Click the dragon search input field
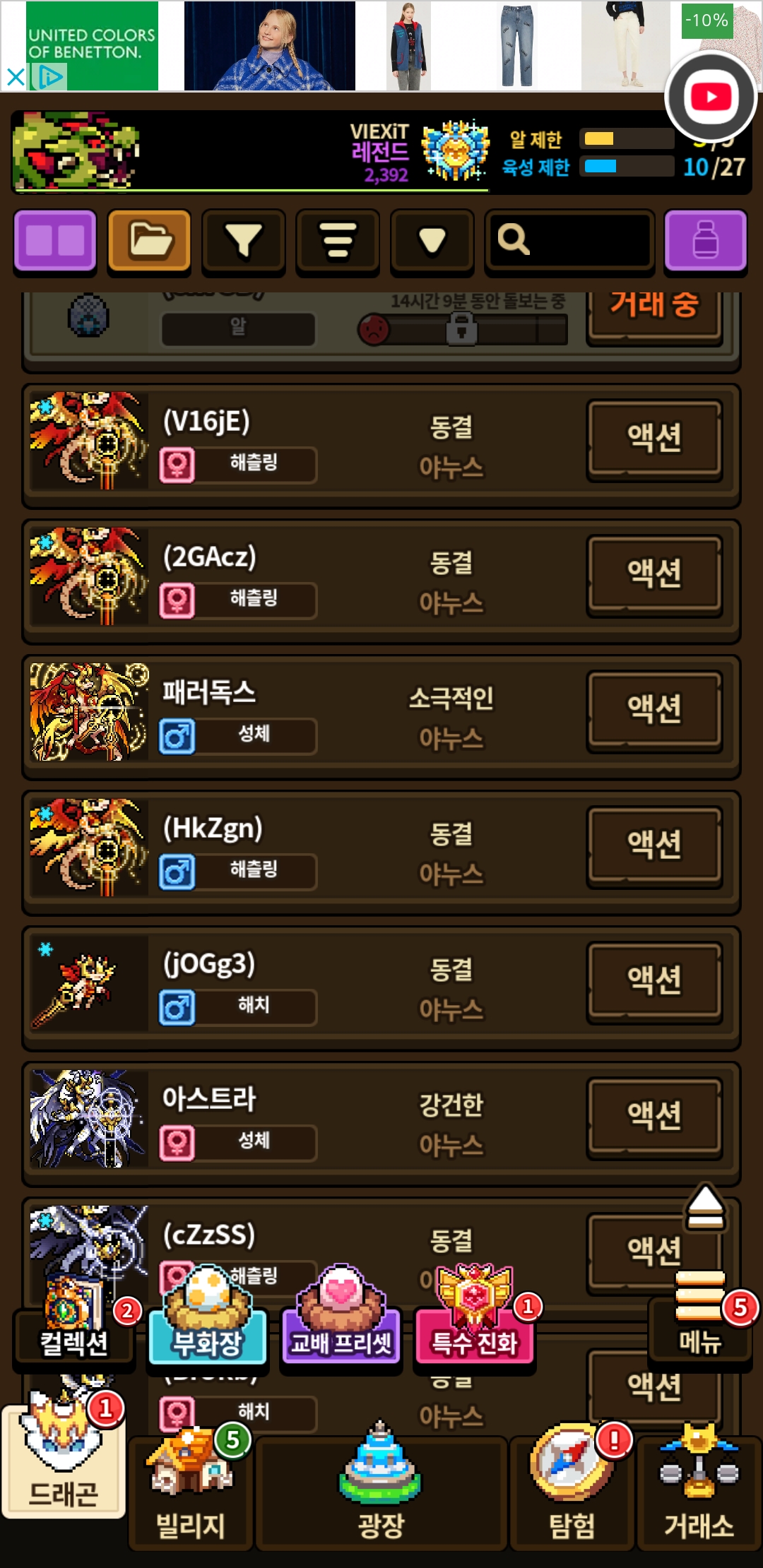Screen dimensions: 763x1568 click(569, 241)
